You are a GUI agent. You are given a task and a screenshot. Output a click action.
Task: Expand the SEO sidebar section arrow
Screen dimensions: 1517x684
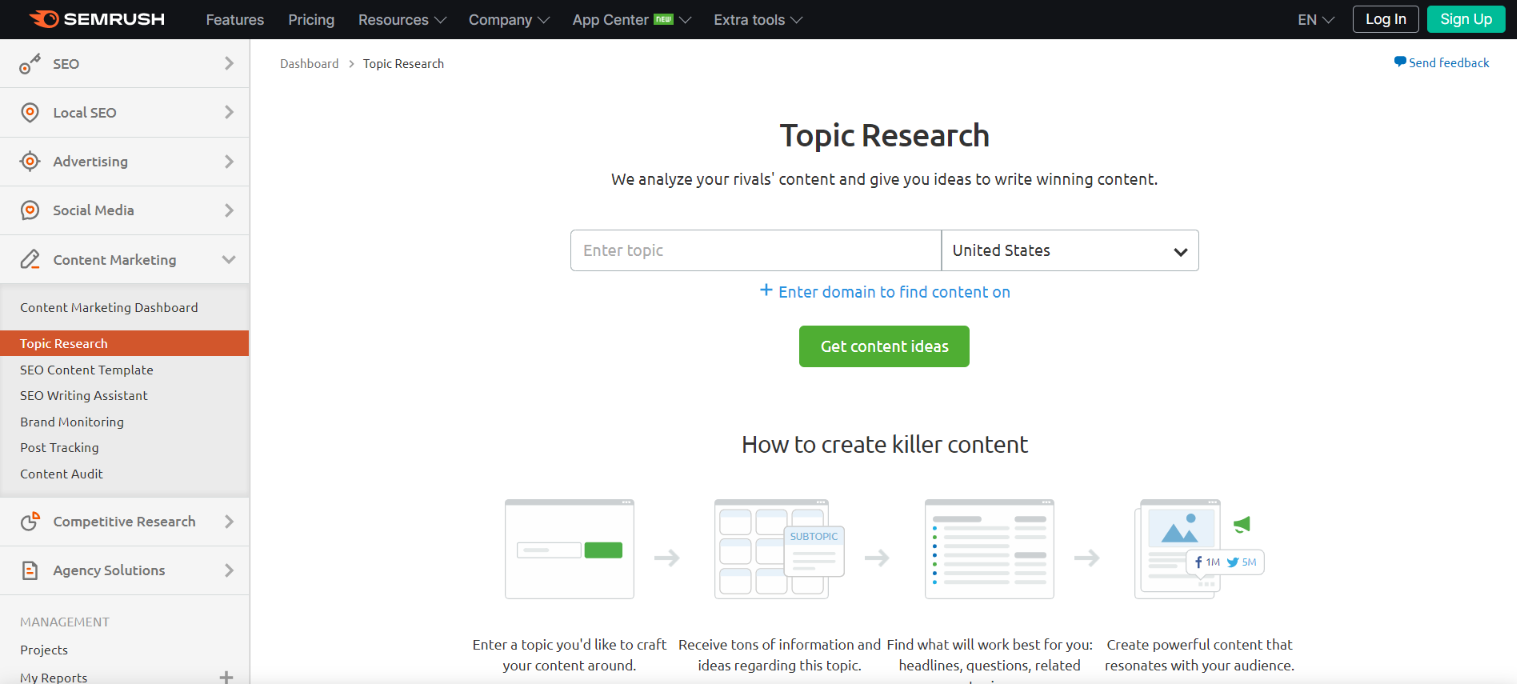(229, 63)
